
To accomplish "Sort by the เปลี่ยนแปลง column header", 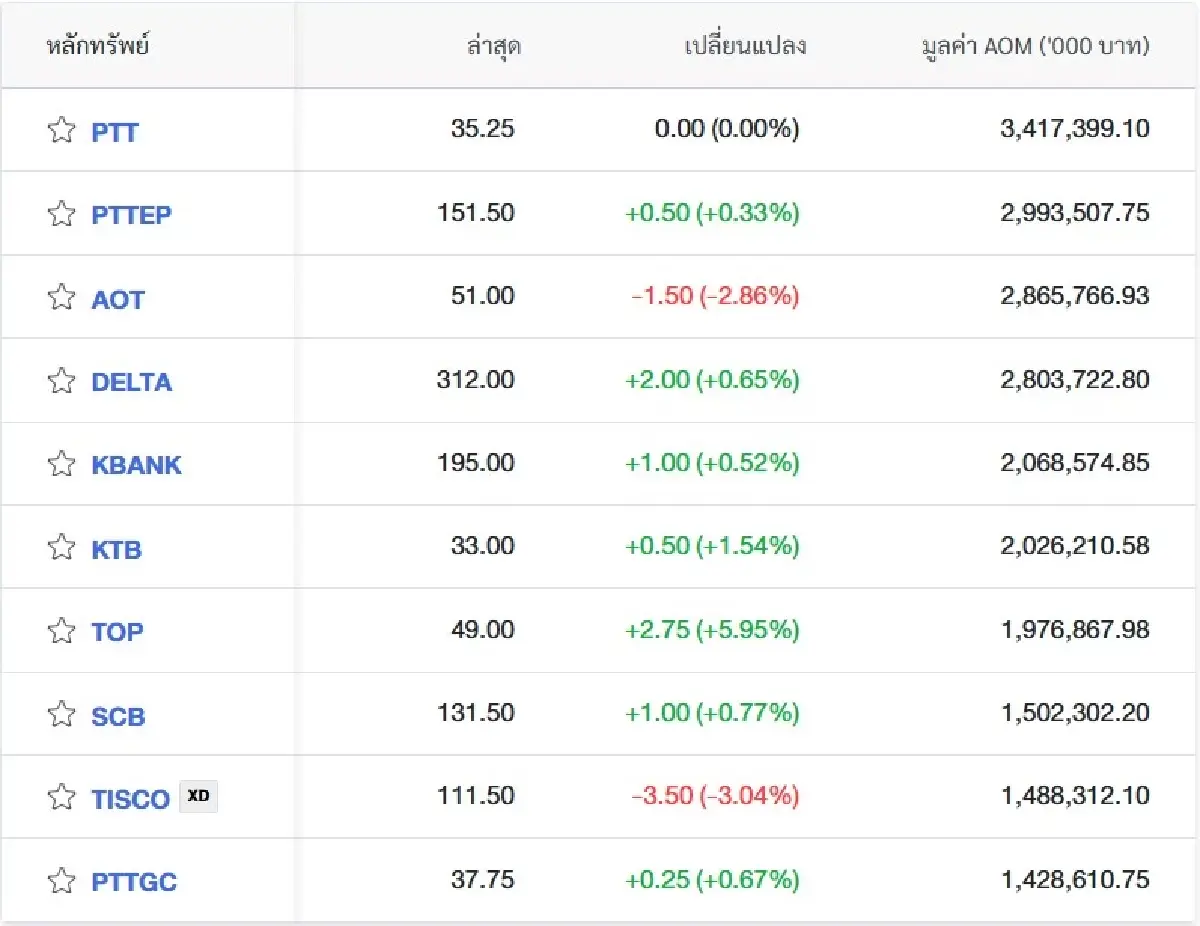I will click(x=745, y=46).
